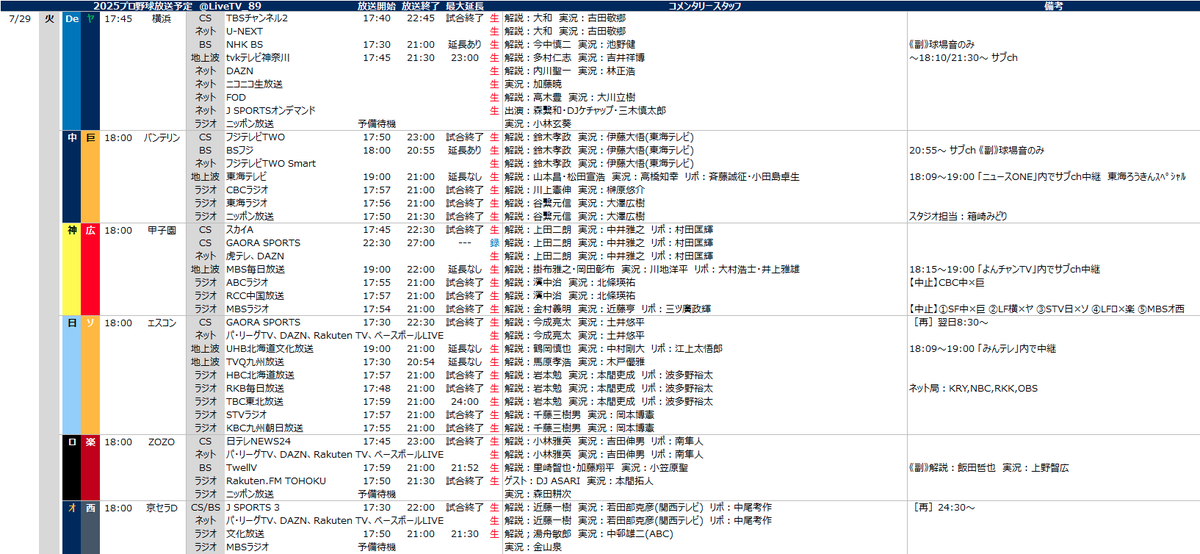Select the 最大延長 column header
The width and height of the screenshot is (1200, 554).
pyautogui.click(x=465, y=6)
